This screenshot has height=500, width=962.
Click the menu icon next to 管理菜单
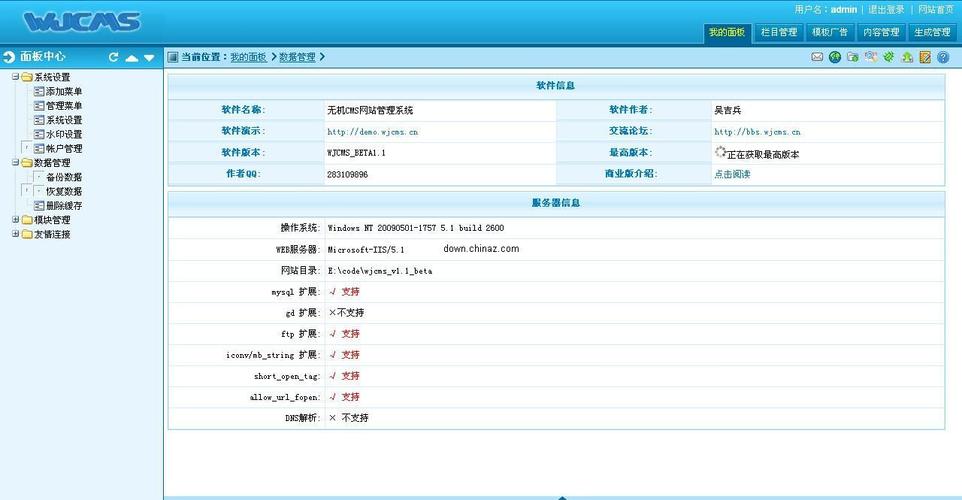click(x=39, y=106)
